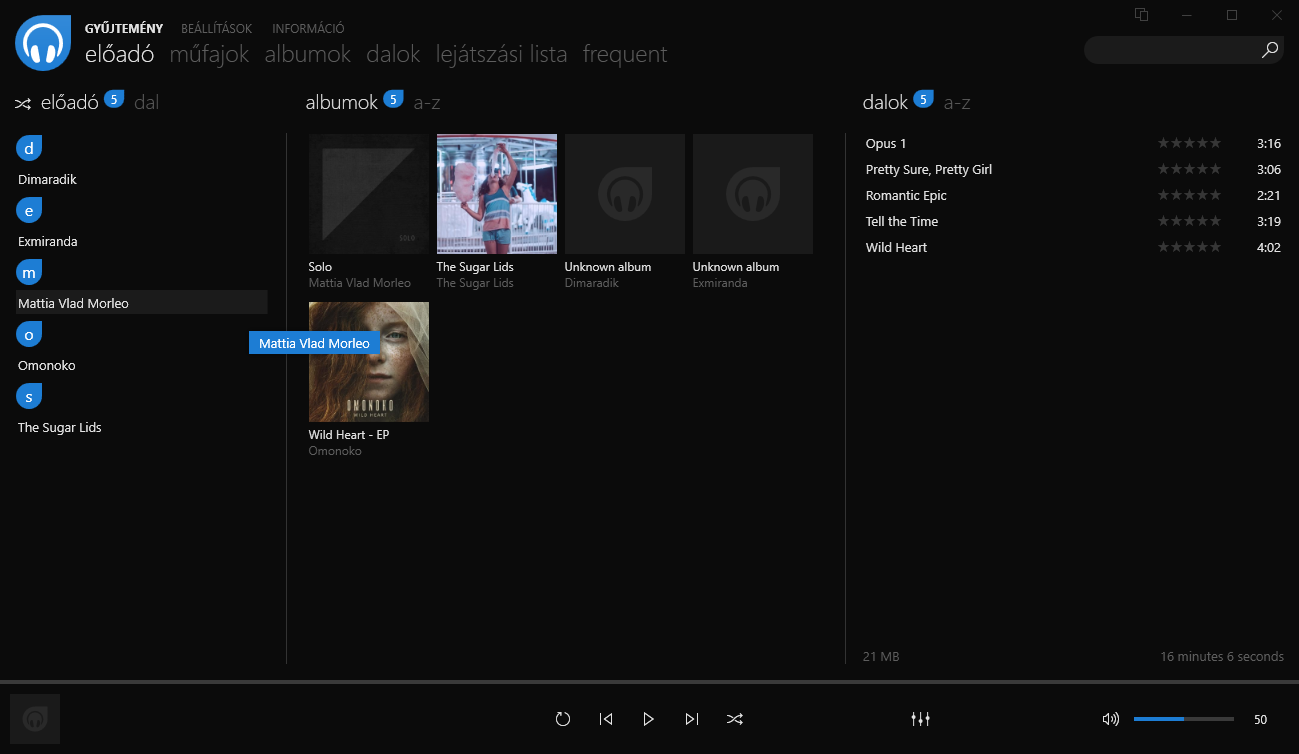Select the song Romantic Epic

coord(906,195)
